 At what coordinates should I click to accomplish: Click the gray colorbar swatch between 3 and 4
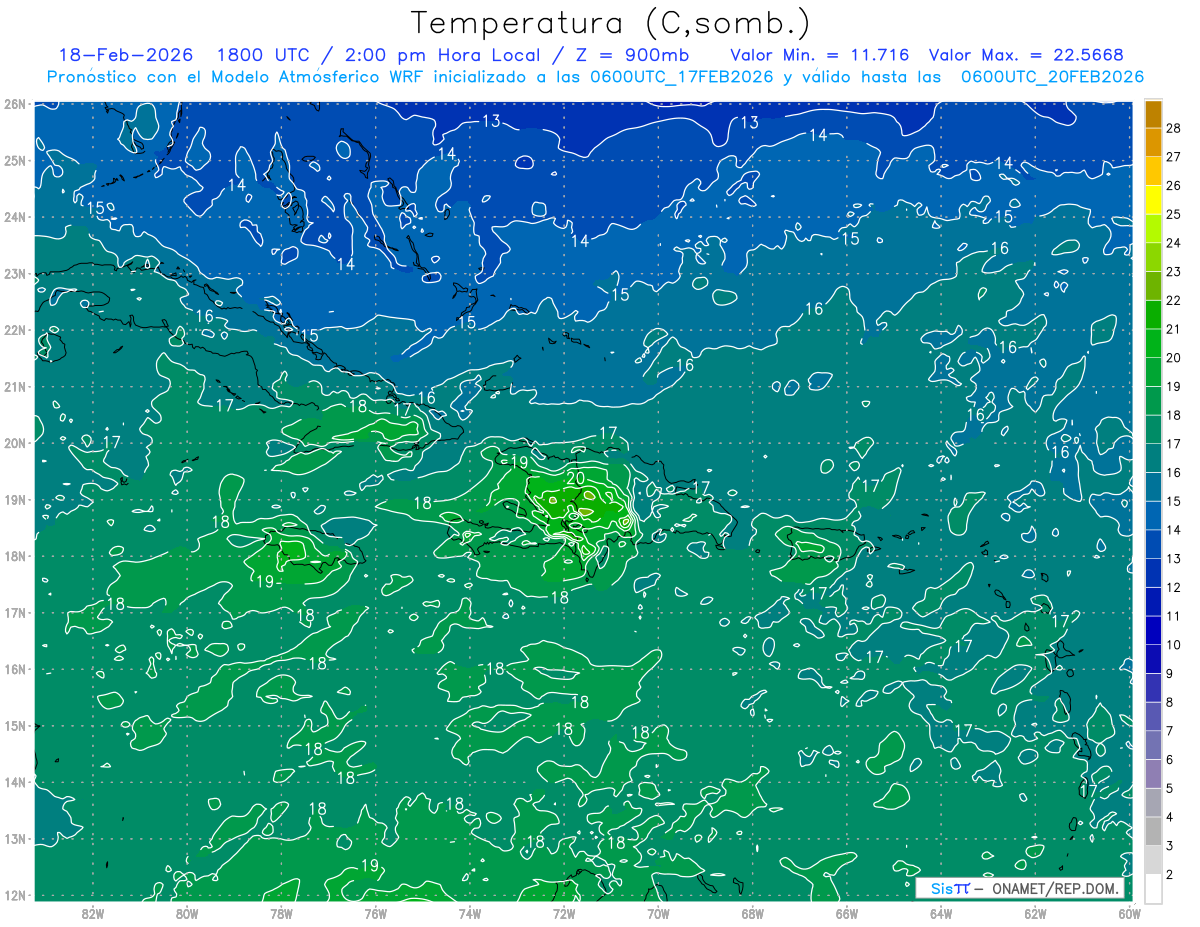point(1153,831)
